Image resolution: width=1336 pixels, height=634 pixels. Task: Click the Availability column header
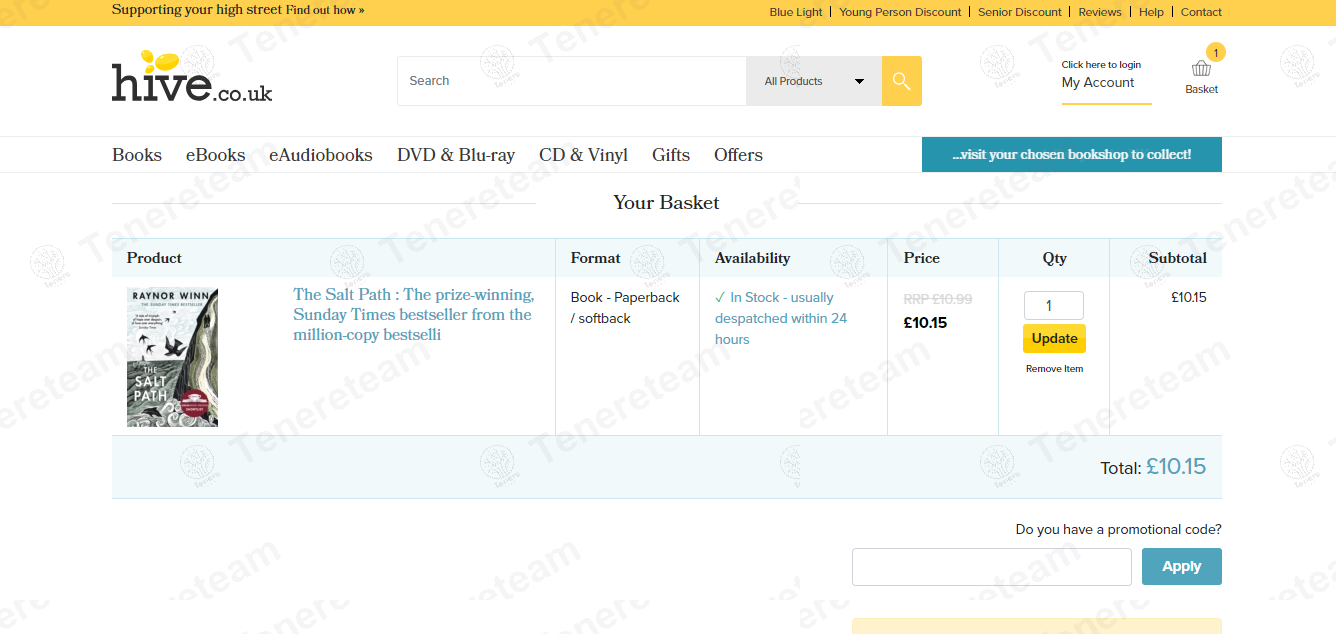click(752, 258)
